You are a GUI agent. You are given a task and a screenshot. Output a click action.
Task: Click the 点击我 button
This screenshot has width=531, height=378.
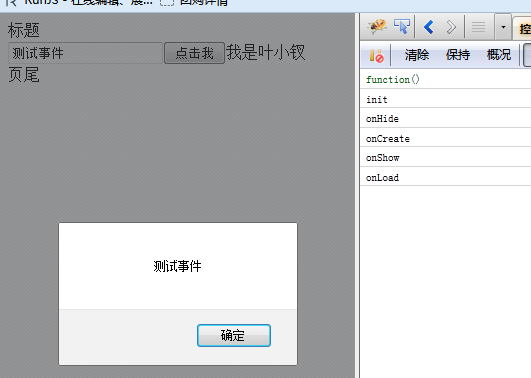pyautogui.click(x=194, y=53)
